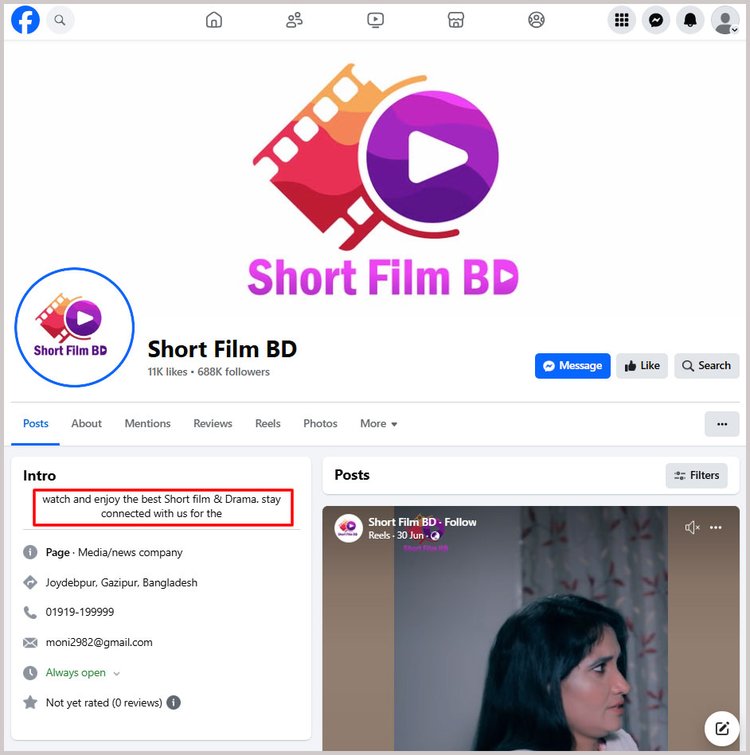750x755 pixels.
Task: Click the envelope email icon in Intro
Action: pyautogui.click(x=30, y=643)
